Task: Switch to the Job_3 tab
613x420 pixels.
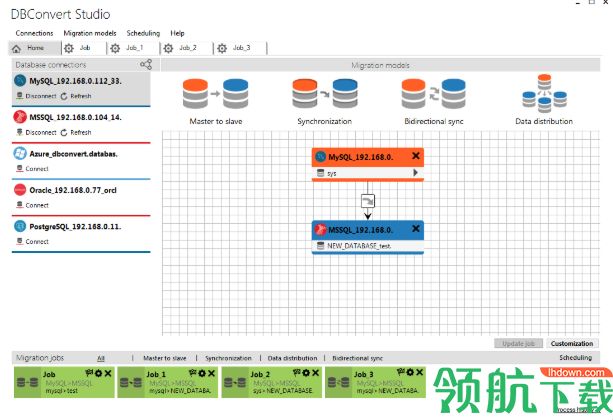Action: pyautogui.click(x=241, y=48)
